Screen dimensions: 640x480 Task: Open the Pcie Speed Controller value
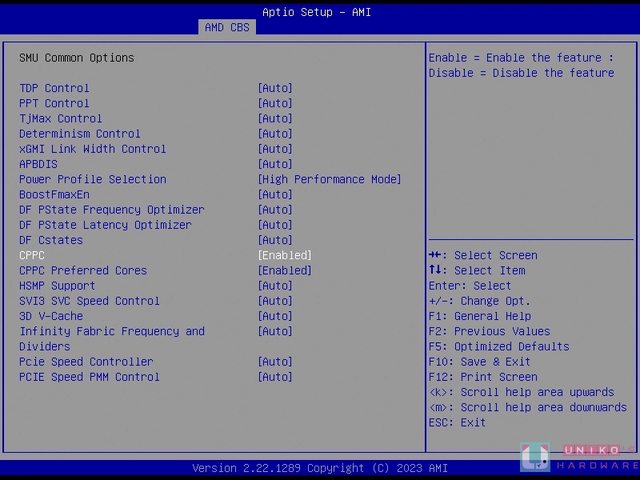(x=275, y=362)
